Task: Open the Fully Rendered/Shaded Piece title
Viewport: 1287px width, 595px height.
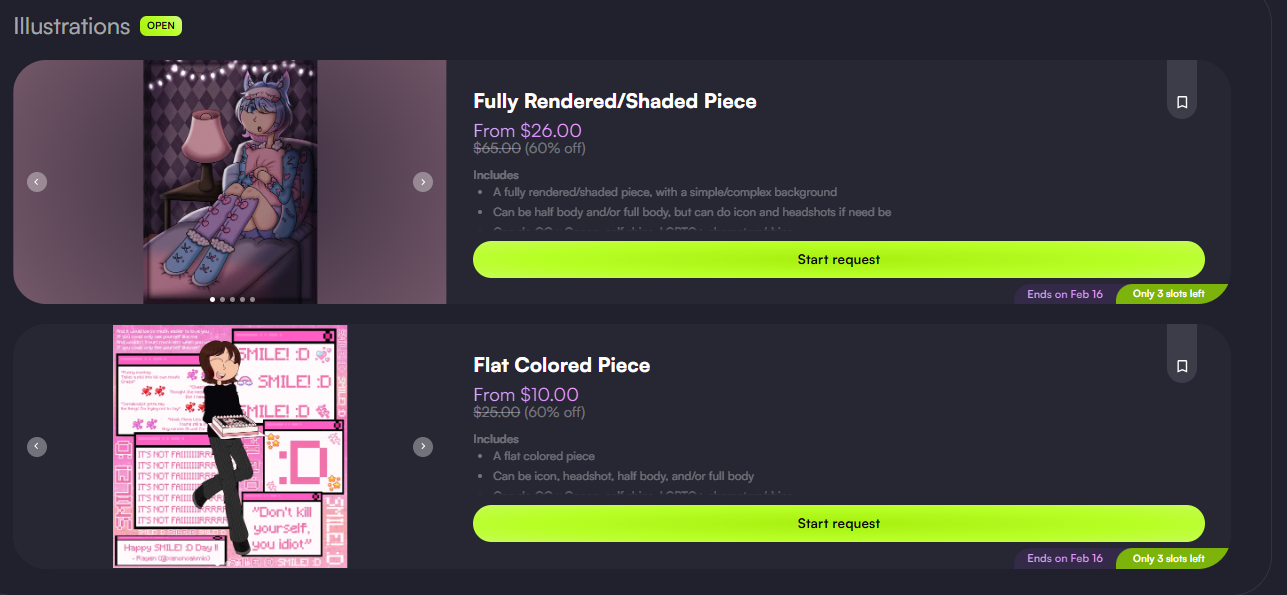Action: point(614,101)
